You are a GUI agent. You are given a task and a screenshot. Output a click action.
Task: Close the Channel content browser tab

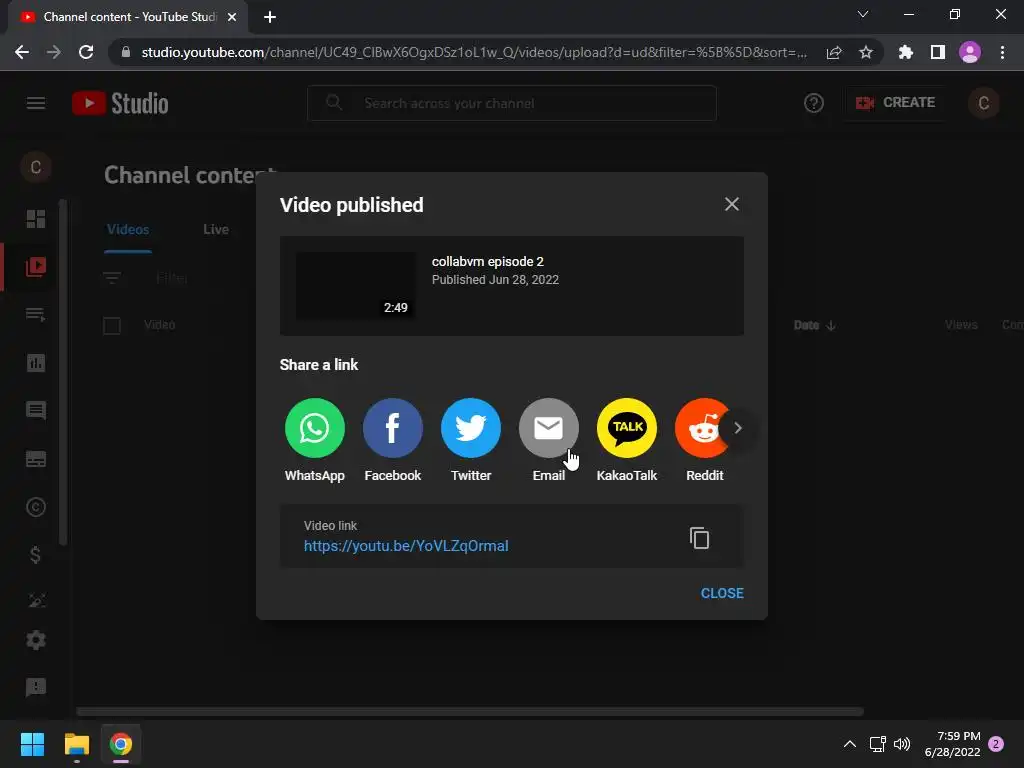point(232,17)
